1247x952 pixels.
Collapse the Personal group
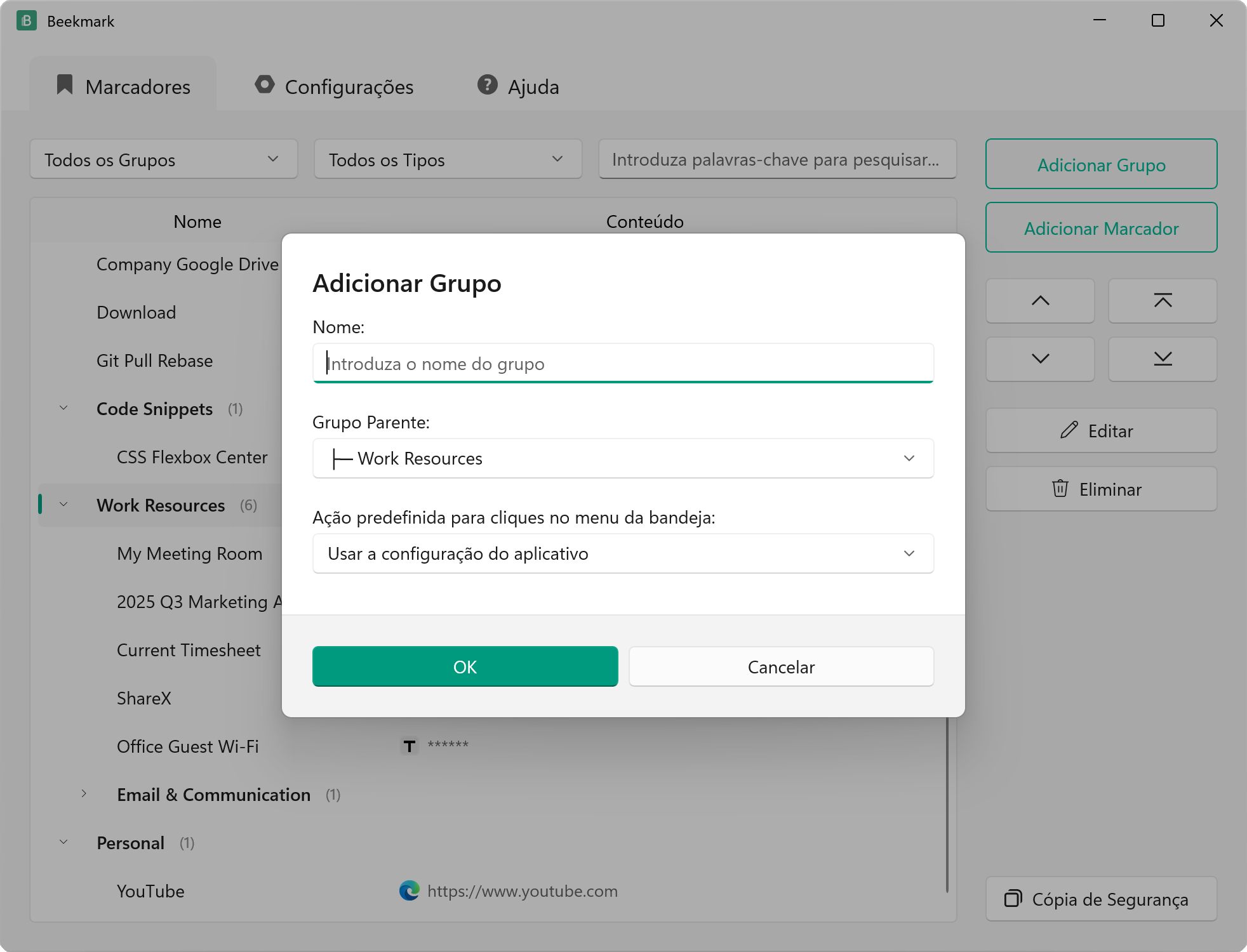[63, 842]
